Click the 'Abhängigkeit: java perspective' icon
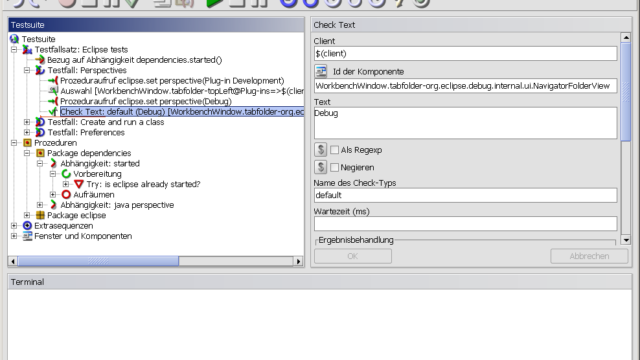The width and height of the screenshot is (640, 360). pos(53,205)
